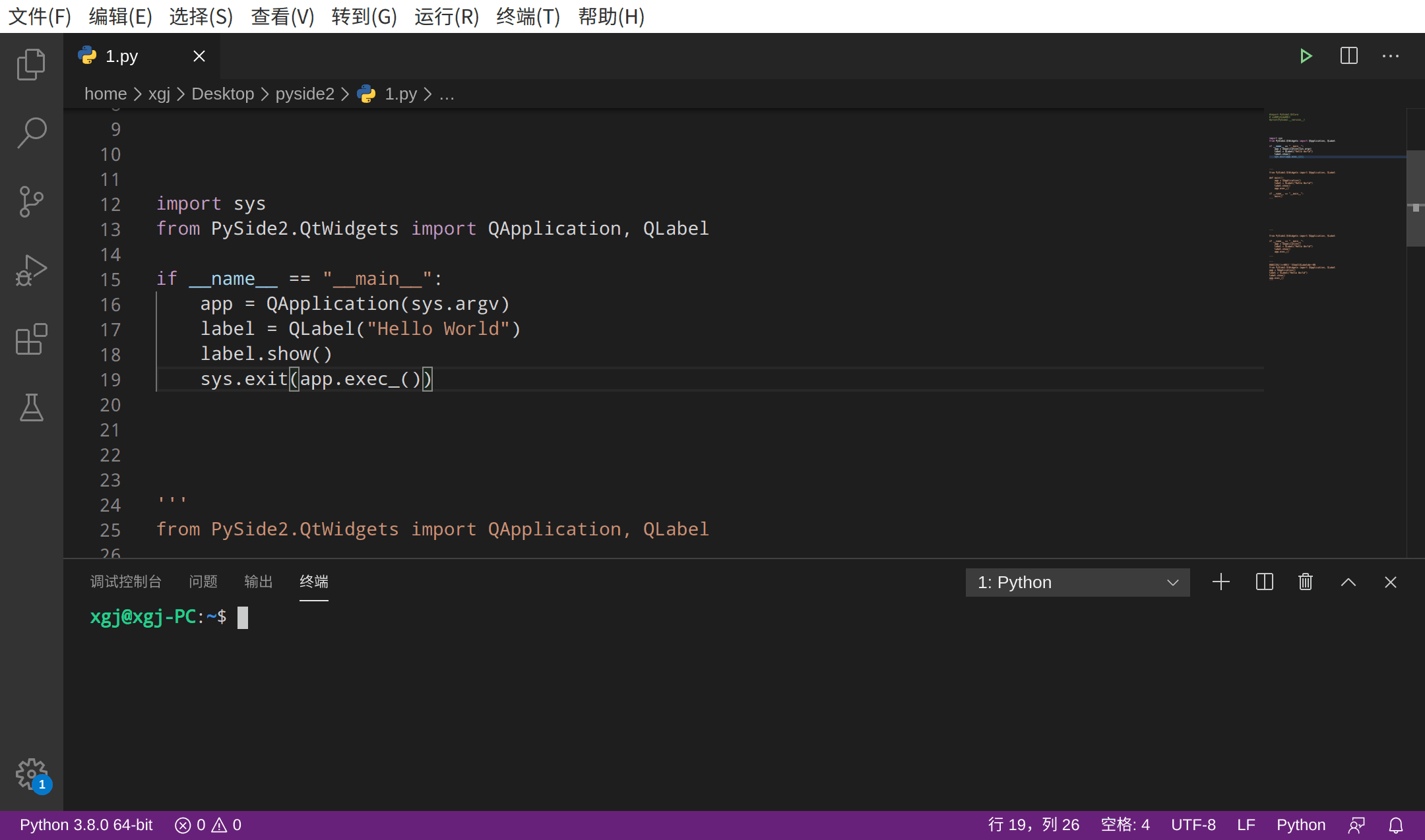Open the Testing flask icon view
Image resolution: width=1425 pixels, height=840 pixels.
[x=31, y=407]
